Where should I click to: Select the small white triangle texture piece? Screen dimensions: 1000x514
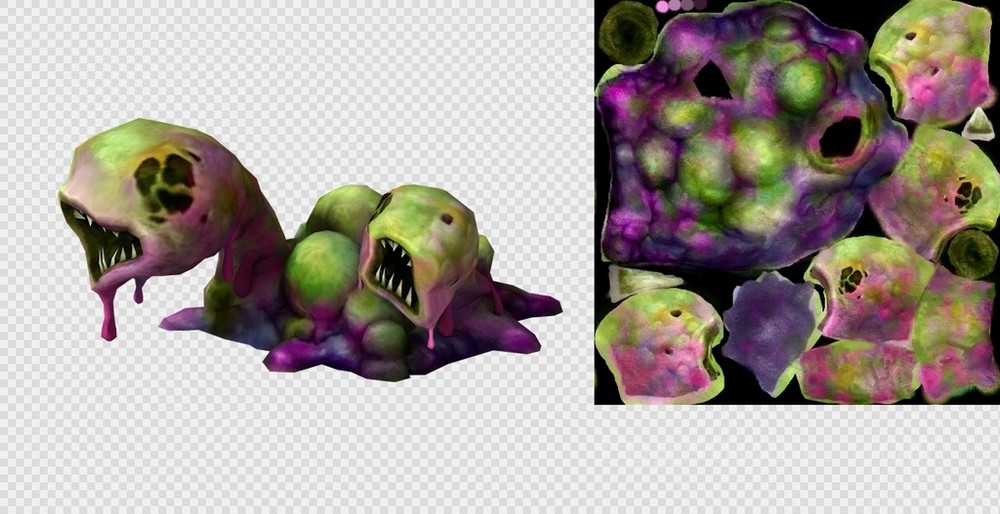975,124
